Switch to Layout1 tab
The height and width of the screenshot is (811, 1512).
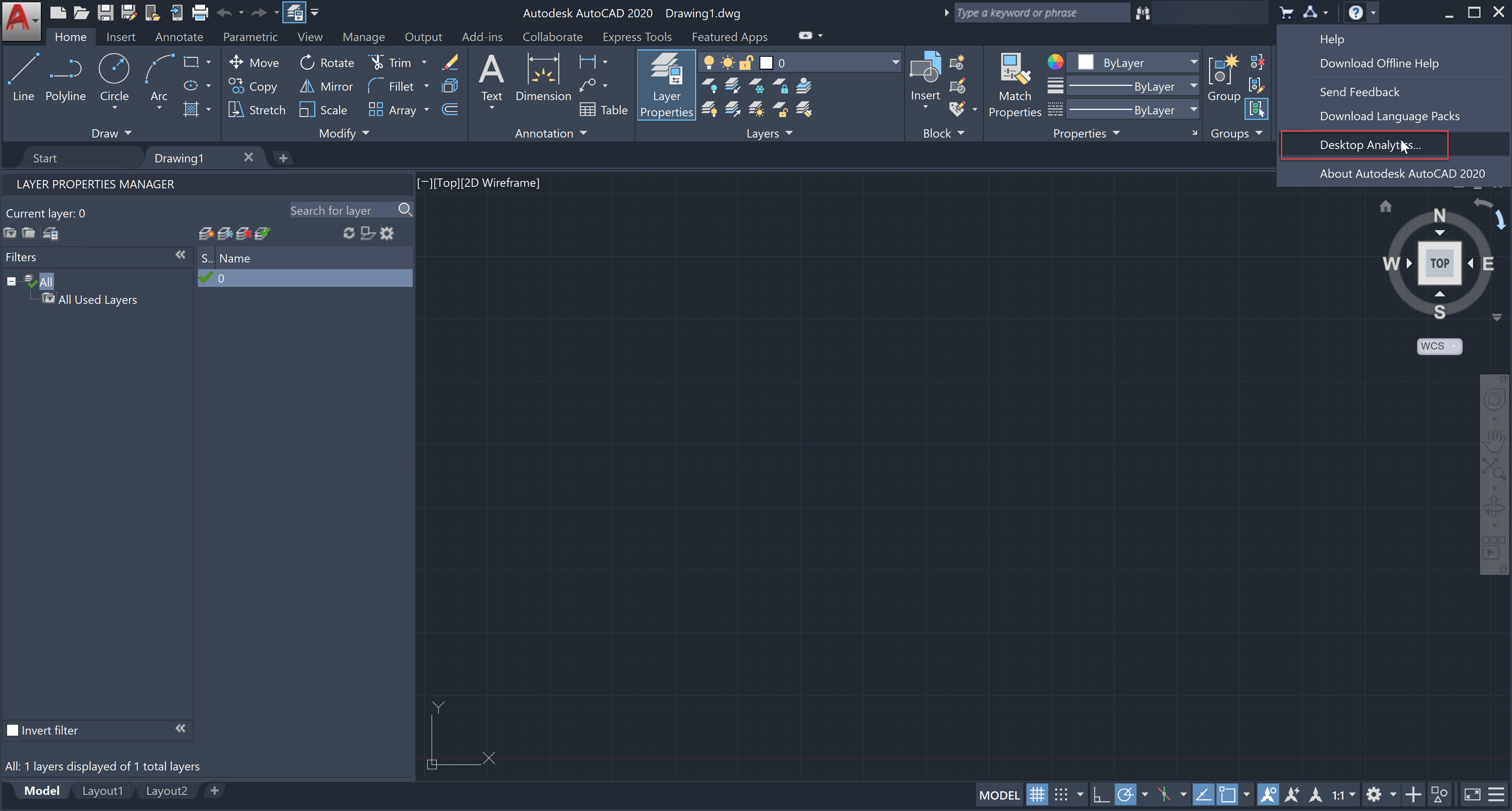point(102,791)
